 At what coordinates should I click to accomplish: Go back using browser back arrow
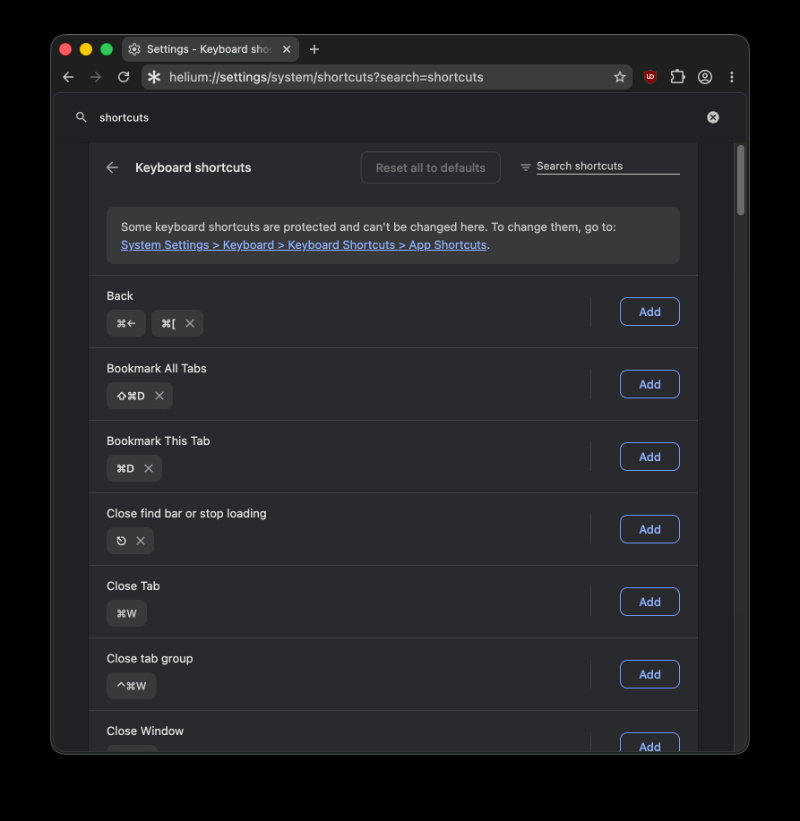[68, 77]
